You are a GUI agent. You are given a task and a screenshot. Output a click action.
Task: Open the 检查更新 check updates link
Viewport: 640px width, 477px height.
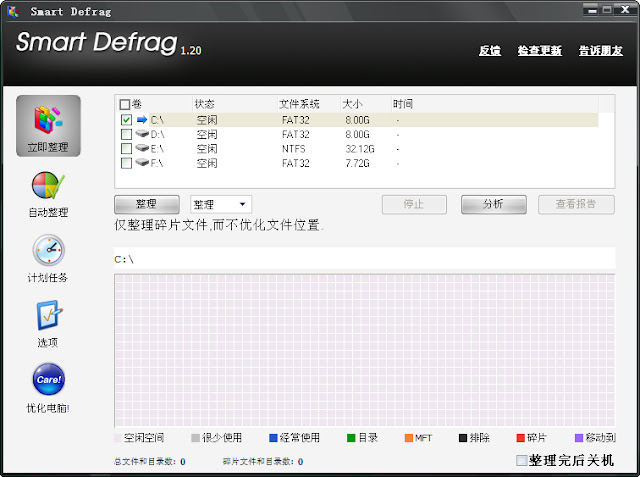click(x=540, y=51)
